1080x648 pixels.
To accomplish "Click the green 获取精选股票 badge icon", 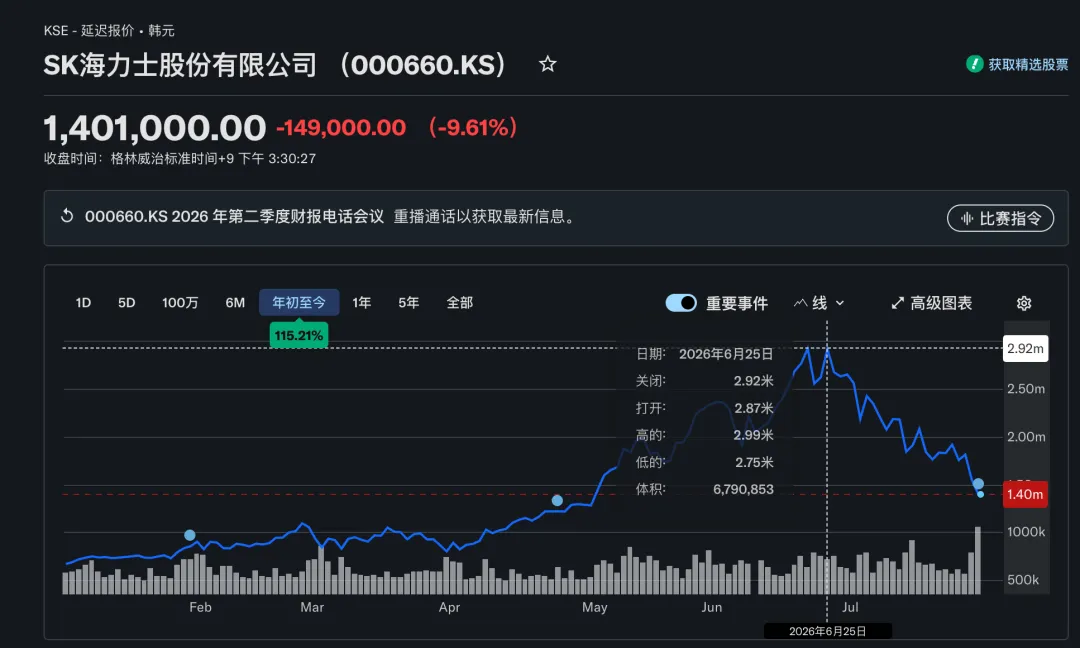I will tap(974, 64).
